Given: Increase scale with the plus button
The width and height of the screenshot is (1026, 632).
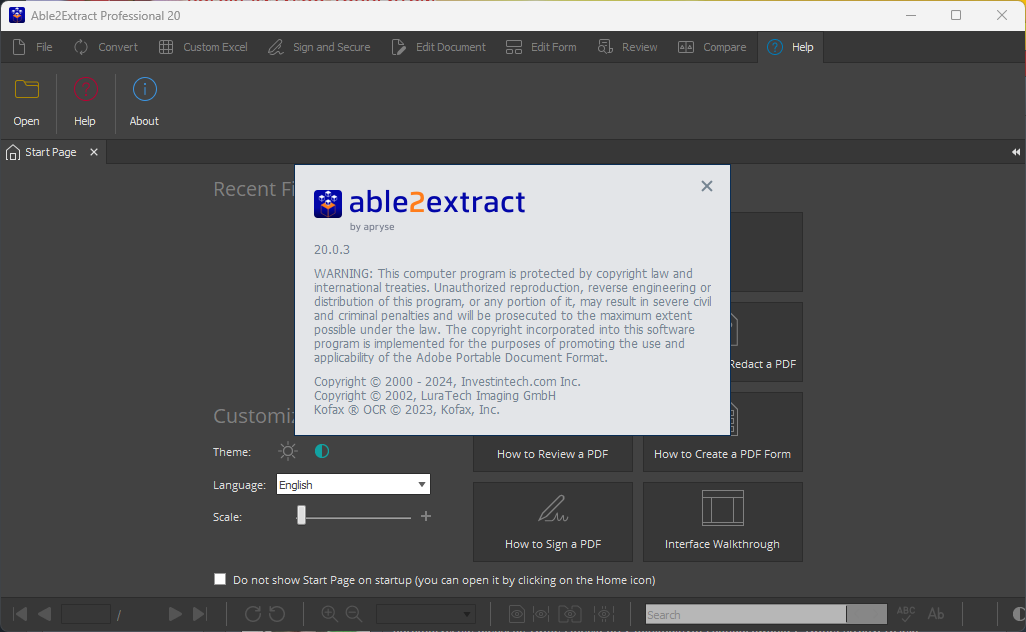Looking at the screenshot, I should [x=426, y=516].
